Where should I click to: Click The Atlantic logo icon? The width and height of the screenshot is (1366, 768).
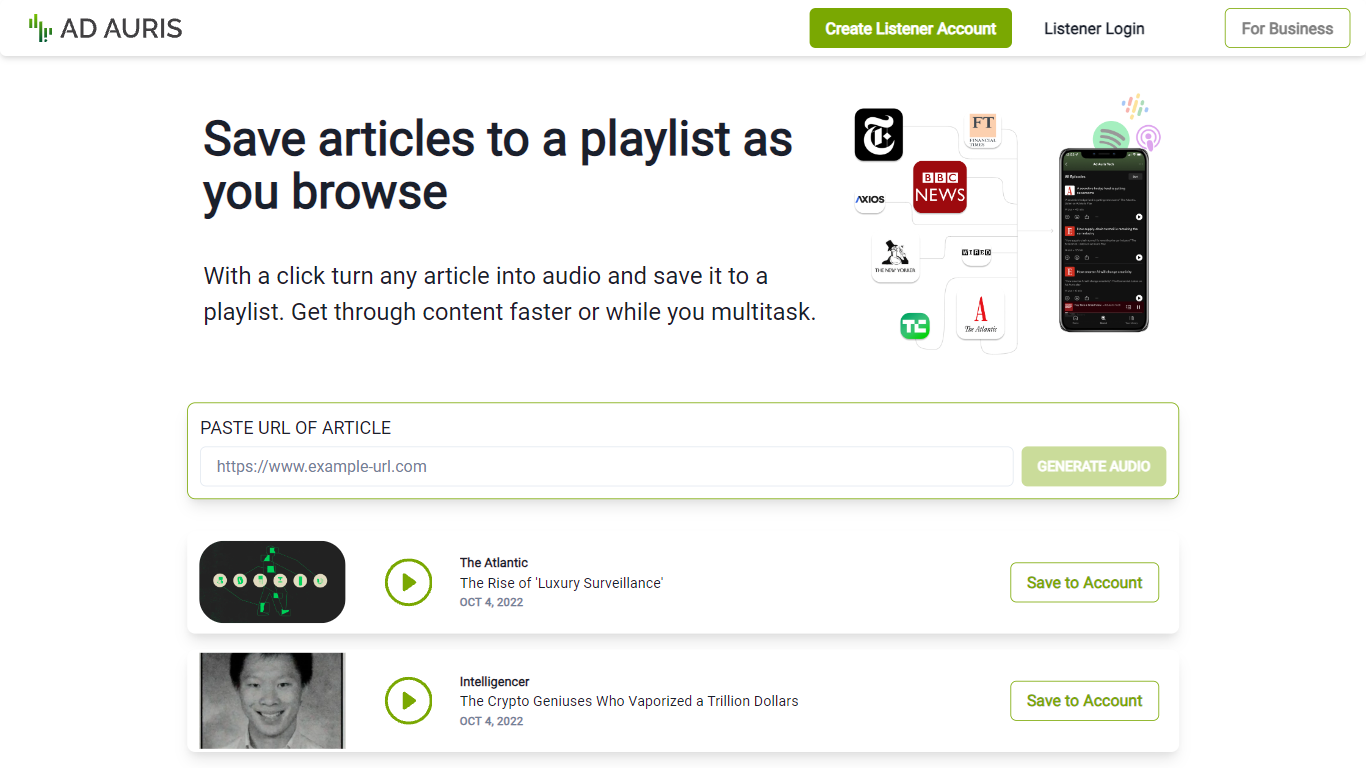pyautogui.click(x=980, y=315)
